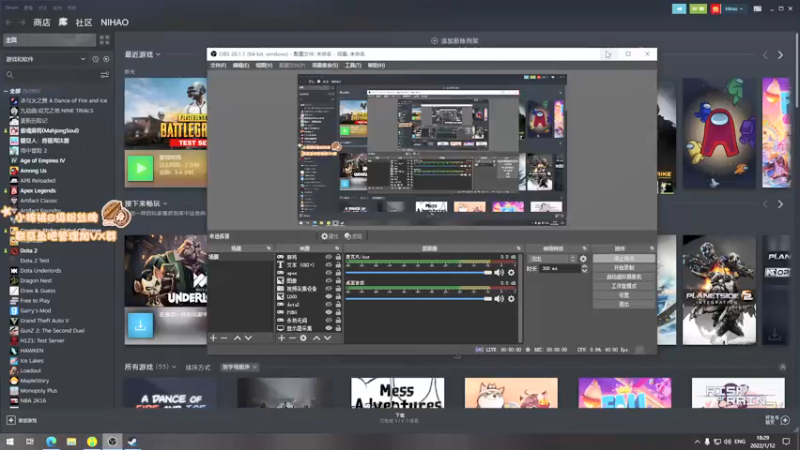Viewport: 800px width, 450px height.
Task: Hide the PUBG source
Action: (329, 312)
